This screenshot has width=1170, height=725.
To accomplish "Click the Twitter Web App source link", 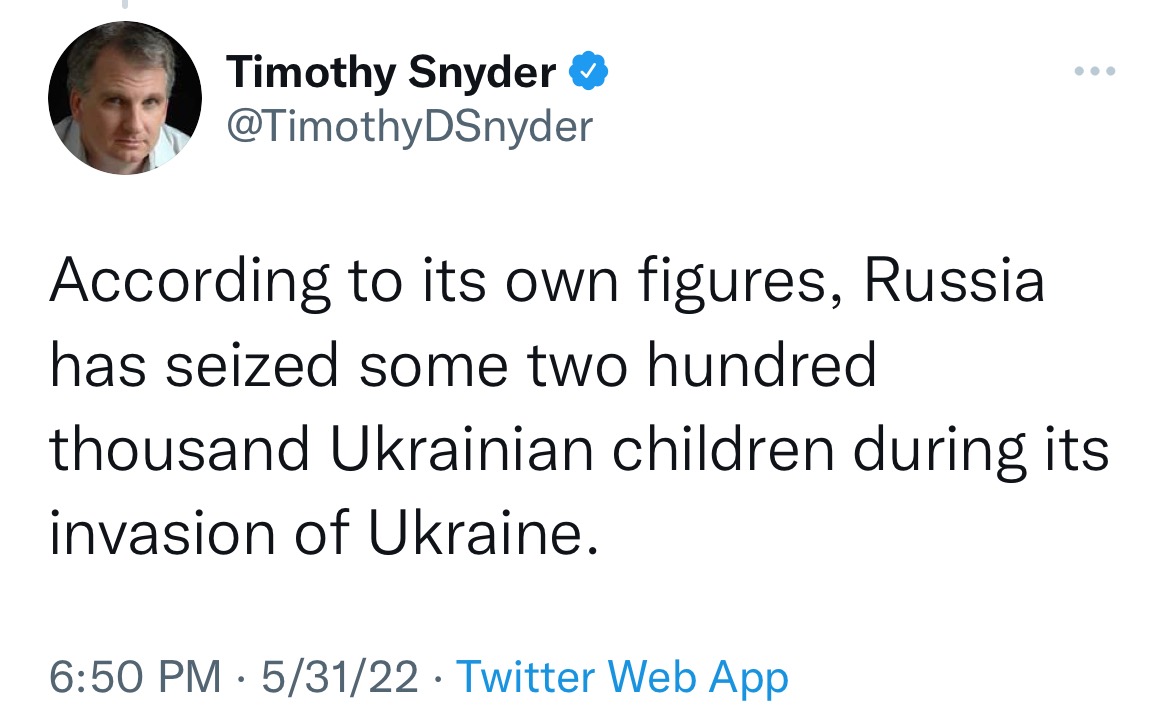I will coord(622,677).
